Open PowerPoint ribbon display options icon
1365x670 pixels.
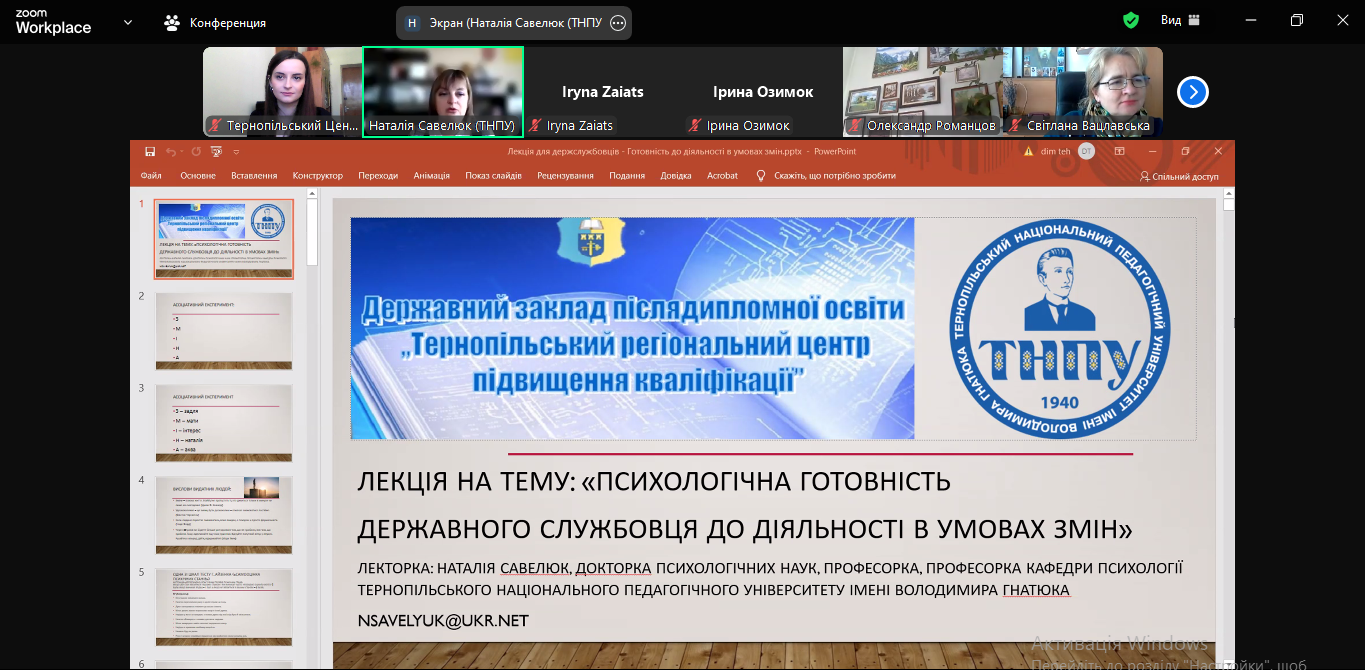pyautogui.click(x=1120, y=152)
